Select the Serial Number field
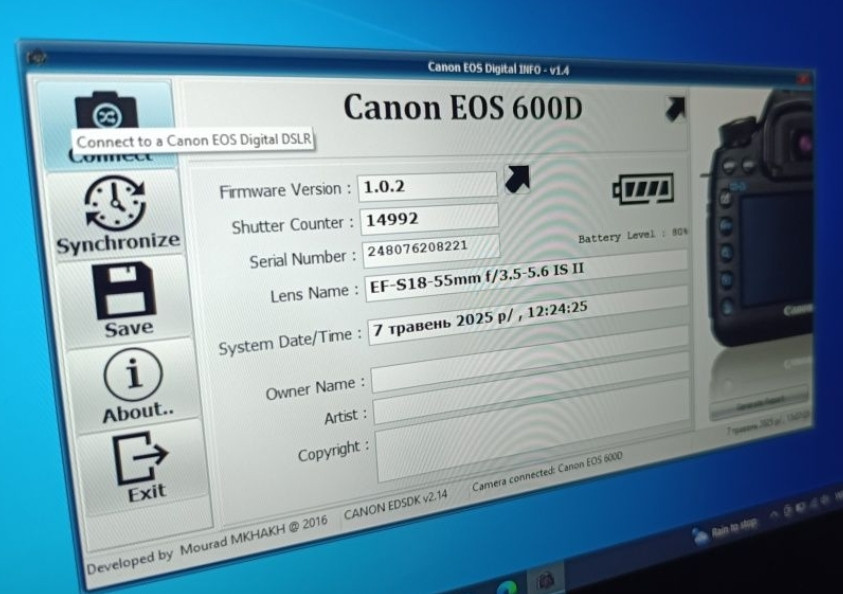The height and width of the screenshot is (594, 843). coord(430,248)
